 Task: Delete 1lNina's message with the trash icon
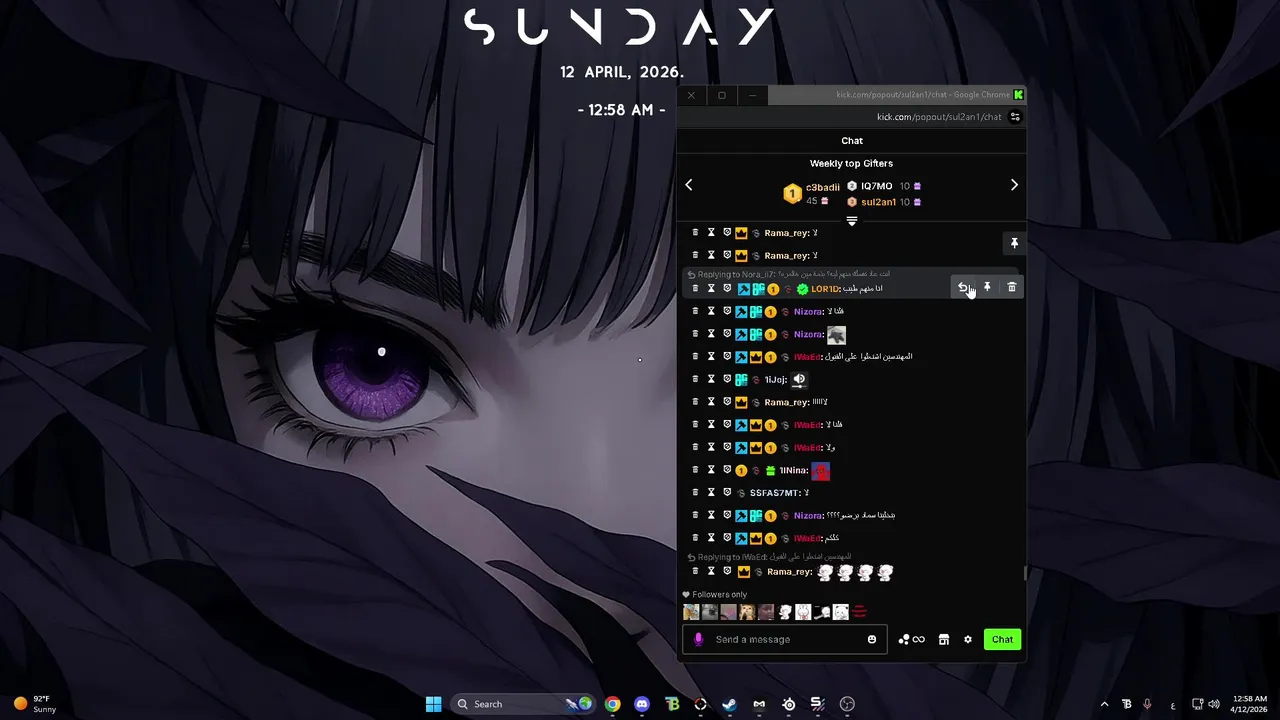(x=695, y=469)
